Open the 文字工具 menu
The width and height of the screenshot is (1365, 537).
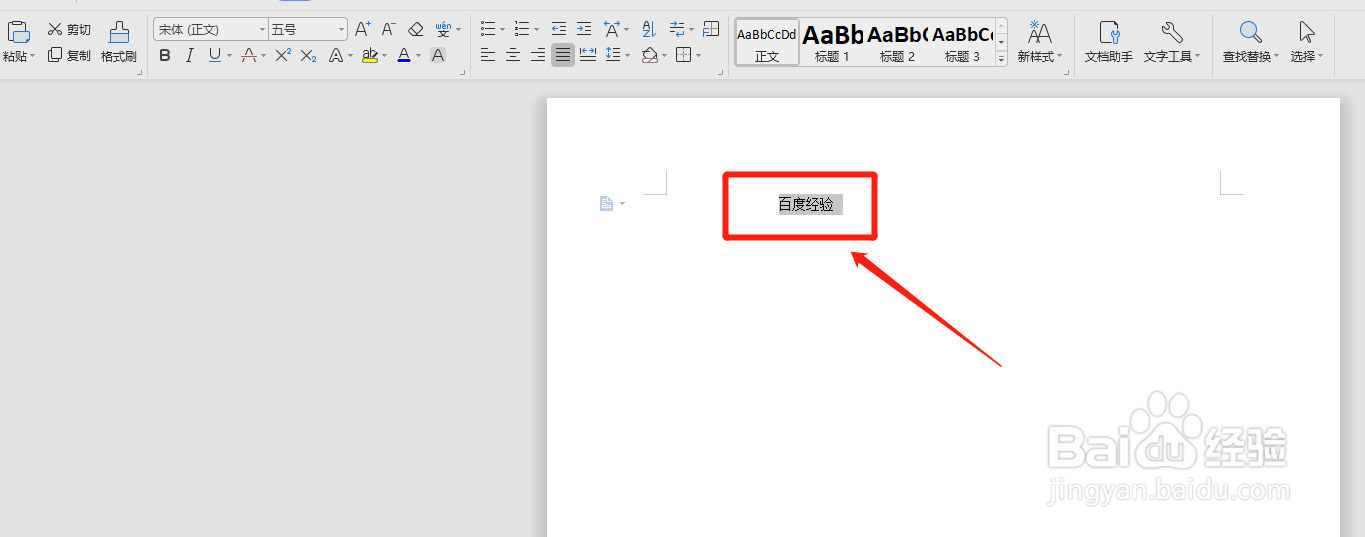1172,42
